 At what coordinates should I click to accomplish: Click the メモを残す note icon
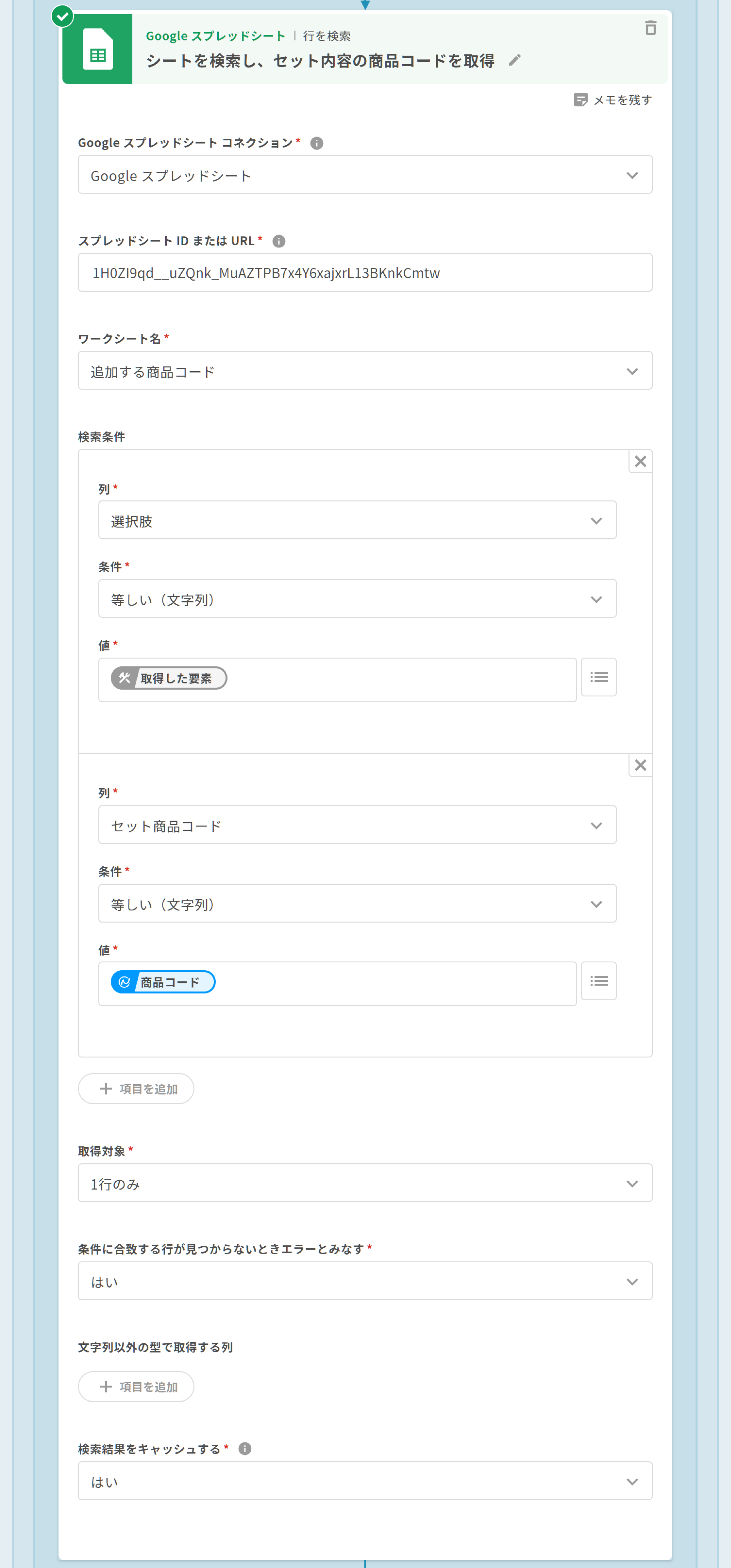(x=580, y=100)
